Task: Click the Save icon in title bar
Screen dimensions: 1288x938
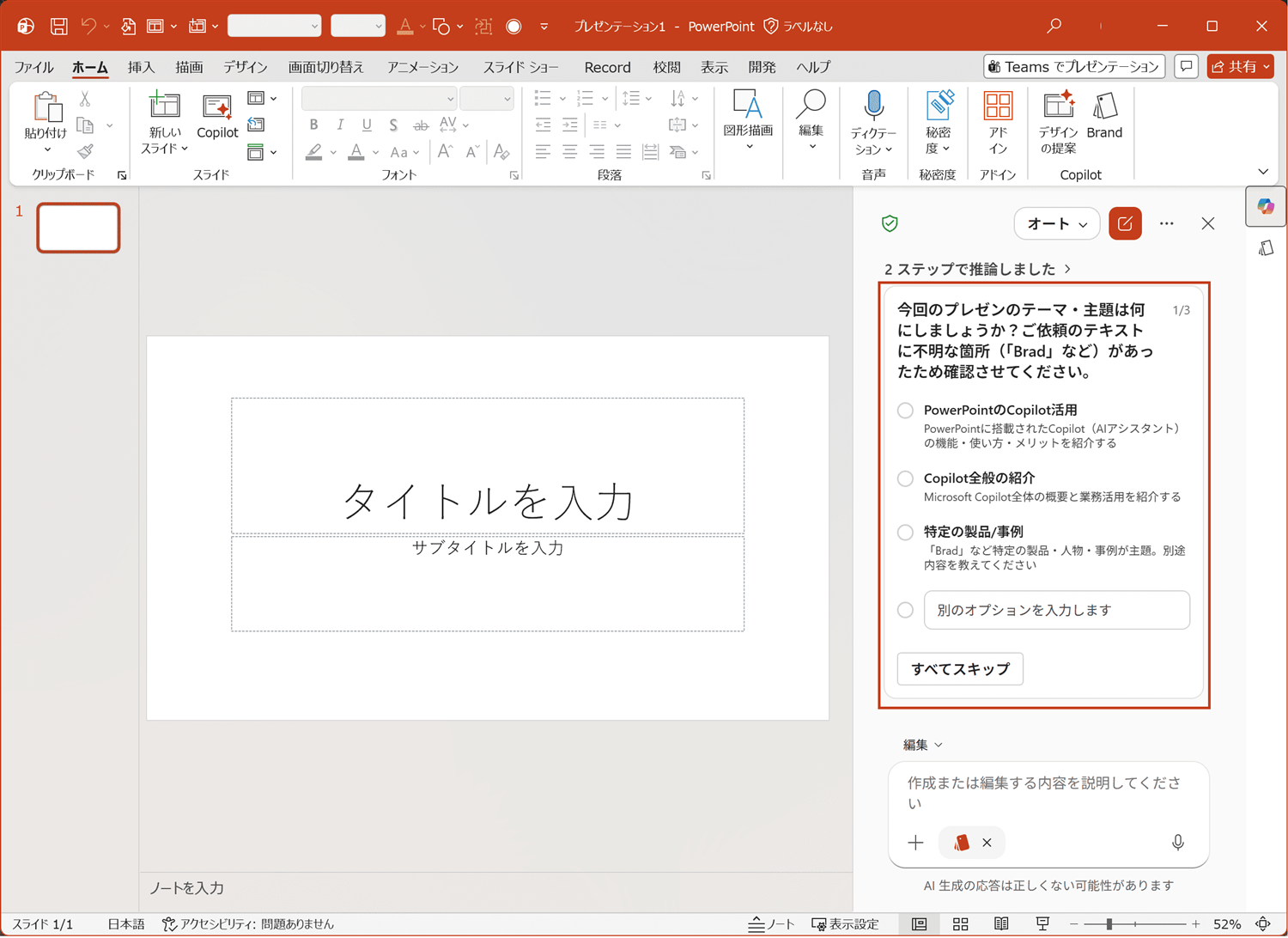Action: [x=58, y=27]
